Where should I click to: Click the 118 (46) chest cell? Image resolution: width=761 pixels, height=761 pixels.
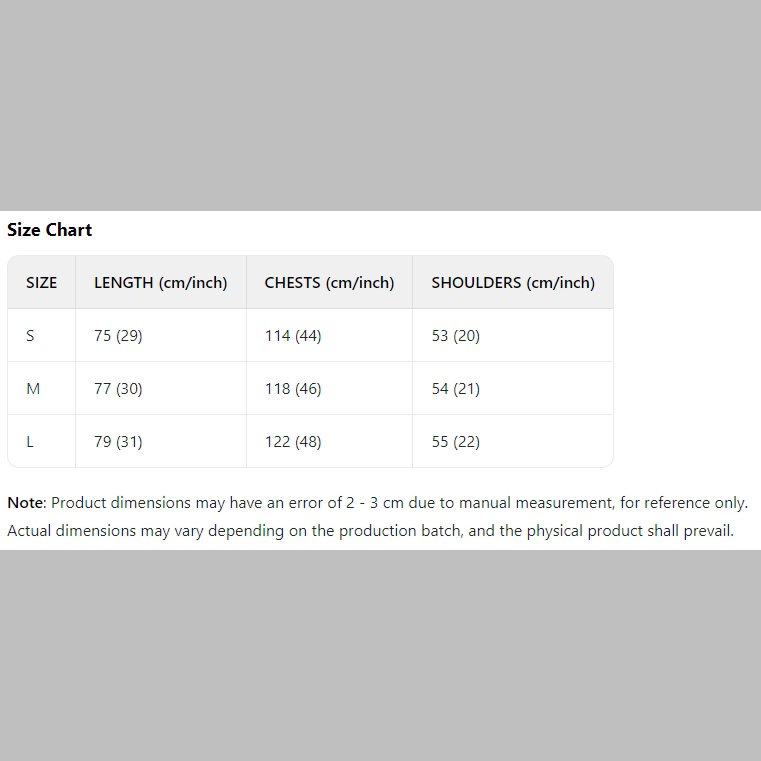point(293,389)
